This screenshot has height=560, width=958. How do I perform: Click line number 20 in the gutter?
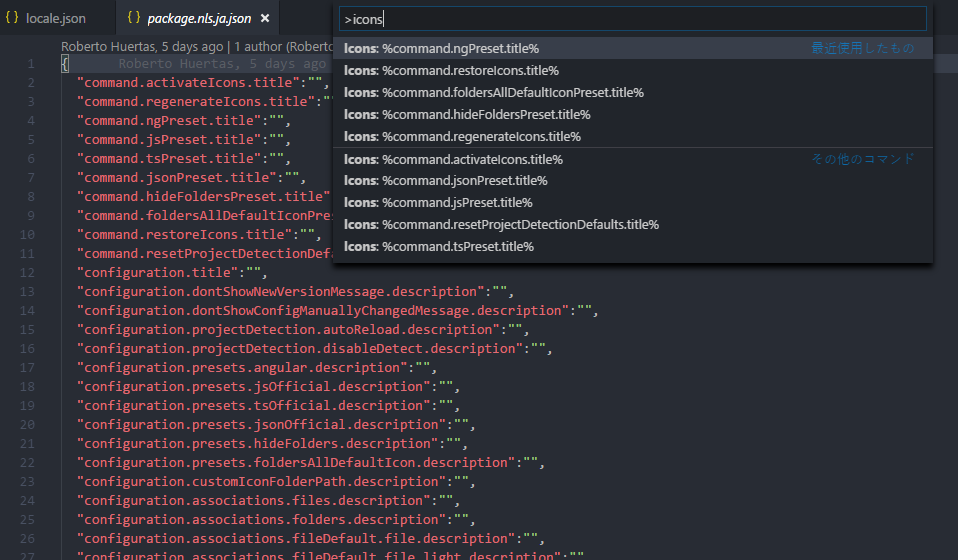click(x=27, y=424)
